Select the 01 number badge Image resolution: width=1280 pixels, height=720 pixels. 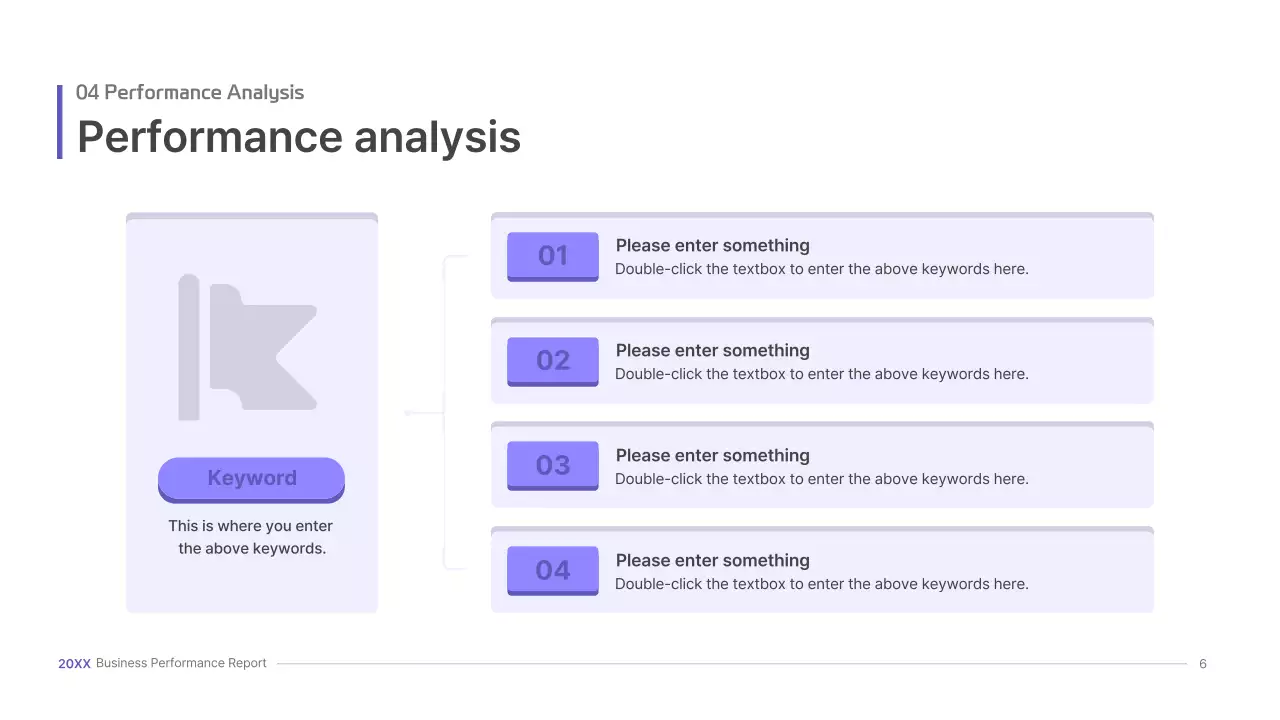pos(553,256)
